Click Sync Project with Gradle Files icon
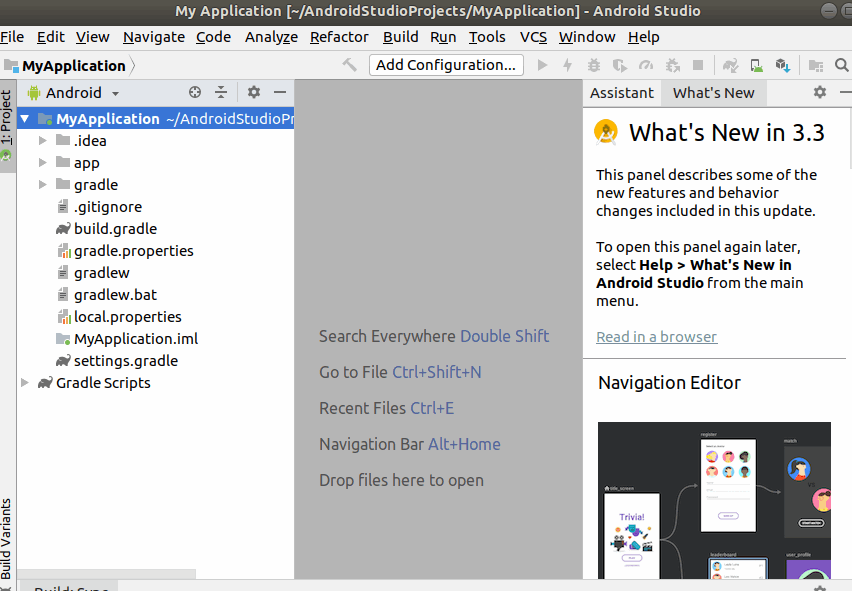Screen dimensions: 852x591 click(x=730, y=65)
